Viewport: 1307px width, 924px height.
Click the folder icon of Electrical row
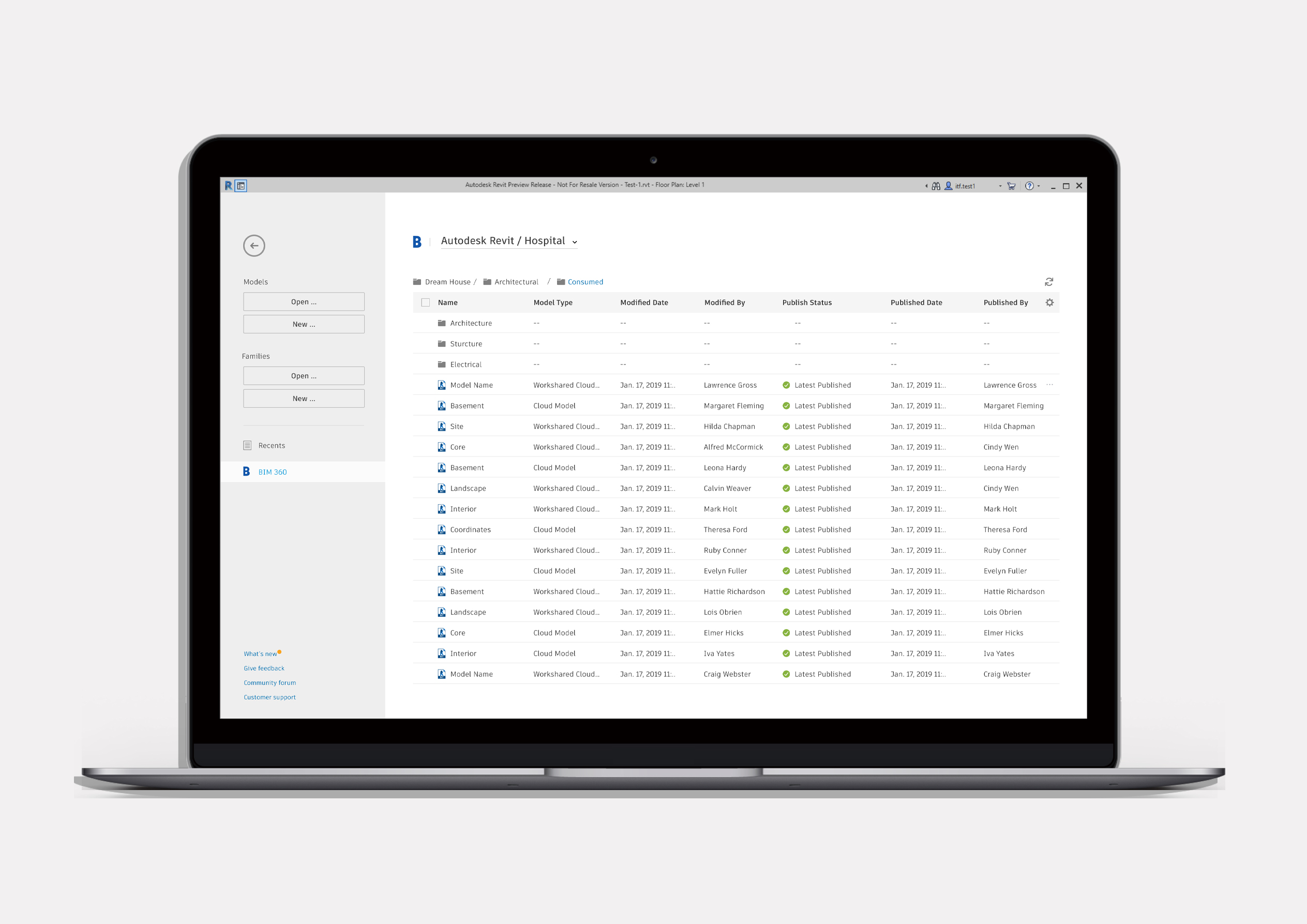coord(442,364)
